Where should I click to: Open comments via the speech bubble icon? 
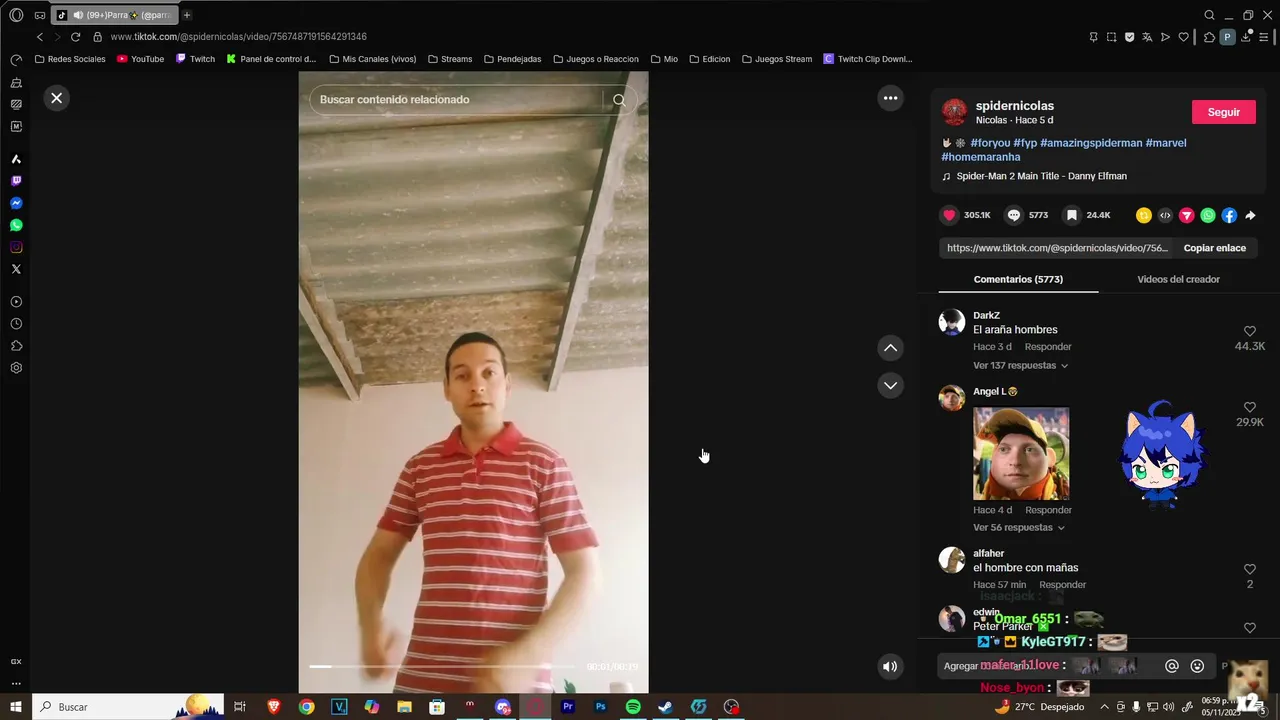pos(1014,215)
